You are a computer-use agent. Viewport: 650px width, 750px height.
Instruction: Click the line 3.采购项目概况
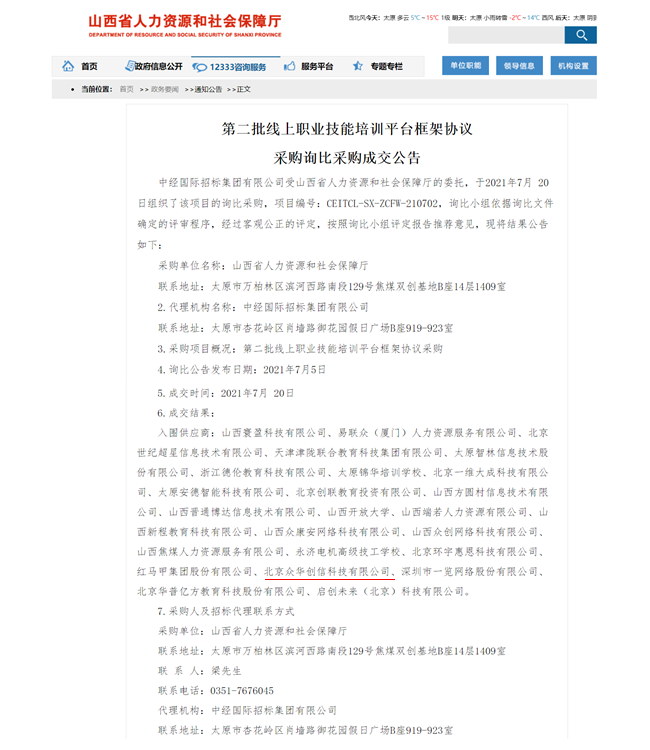click(300, 349)
